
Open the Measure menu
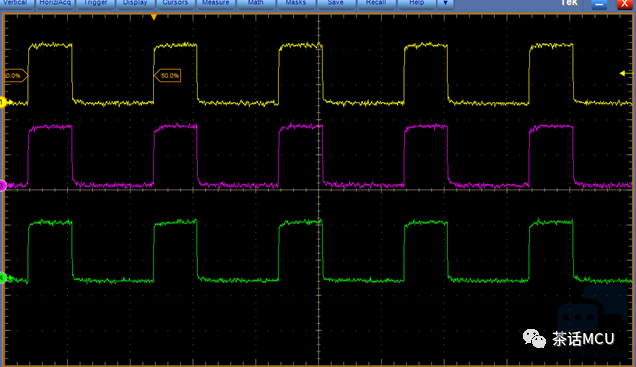pos(215,3)
